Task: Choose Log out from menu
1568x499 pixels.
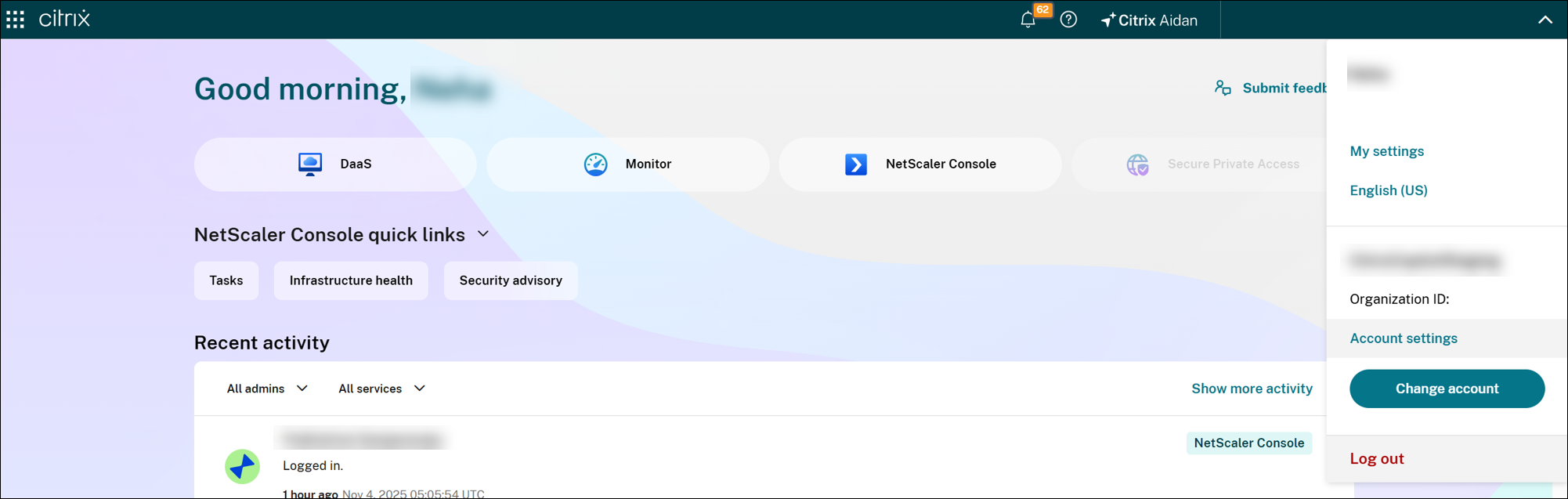Action: coord(1376,459)
